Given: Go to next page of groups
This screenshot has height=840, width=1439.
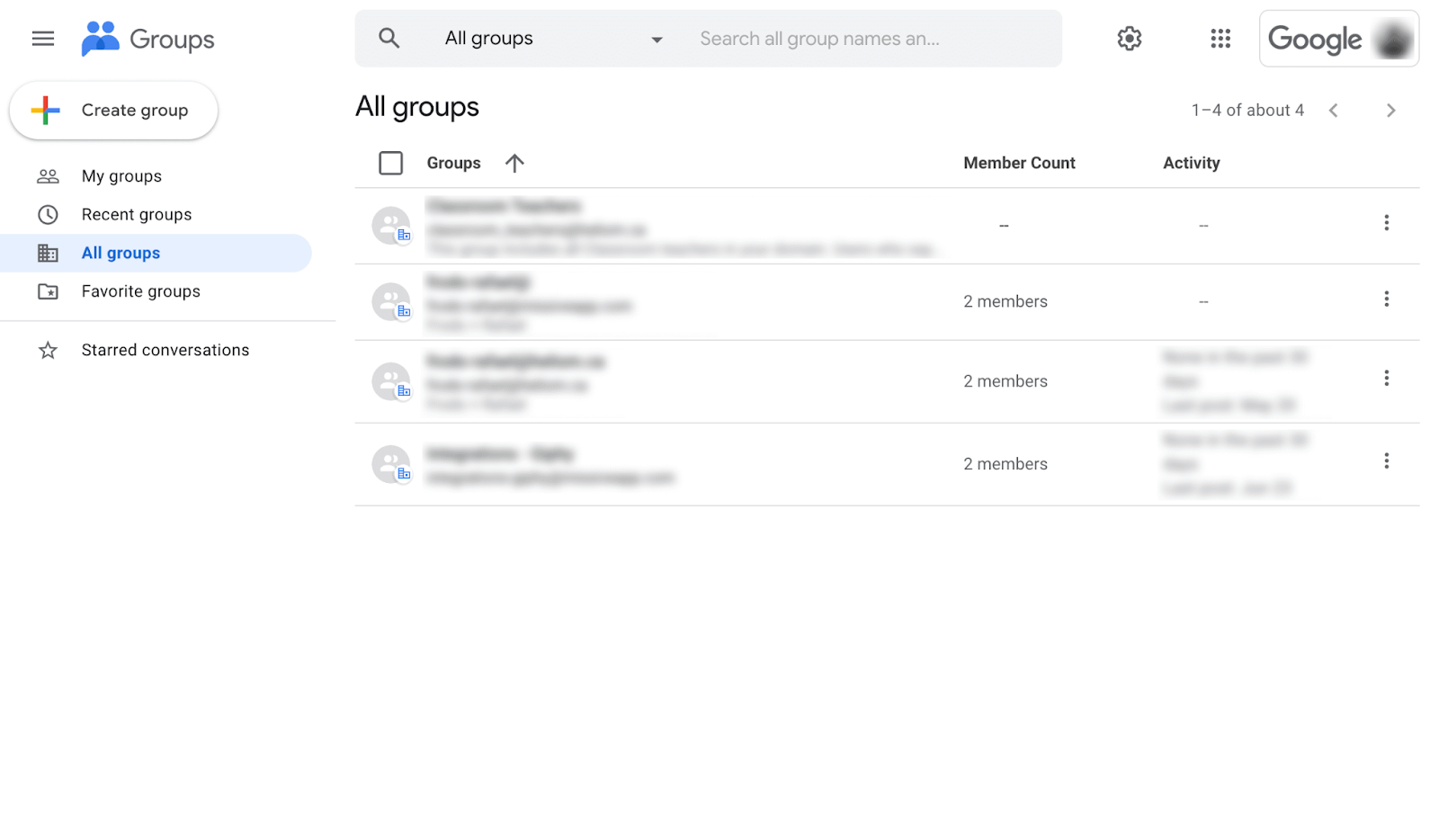Looking at the screenshot, I should click(x=1390, y=111).
